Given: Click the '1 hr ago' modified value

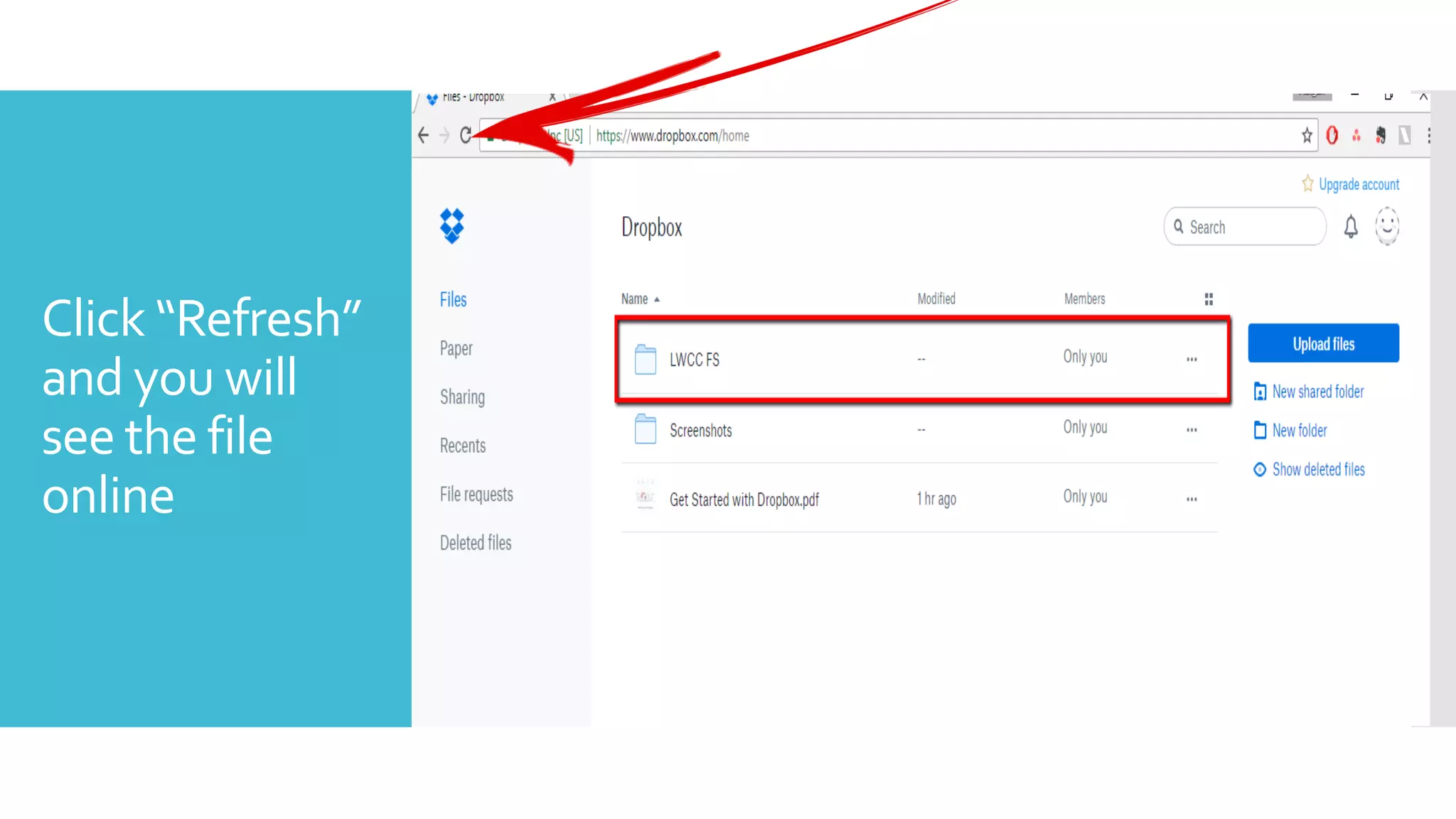Looking at the screenshot, I should (x=937, y=499).
